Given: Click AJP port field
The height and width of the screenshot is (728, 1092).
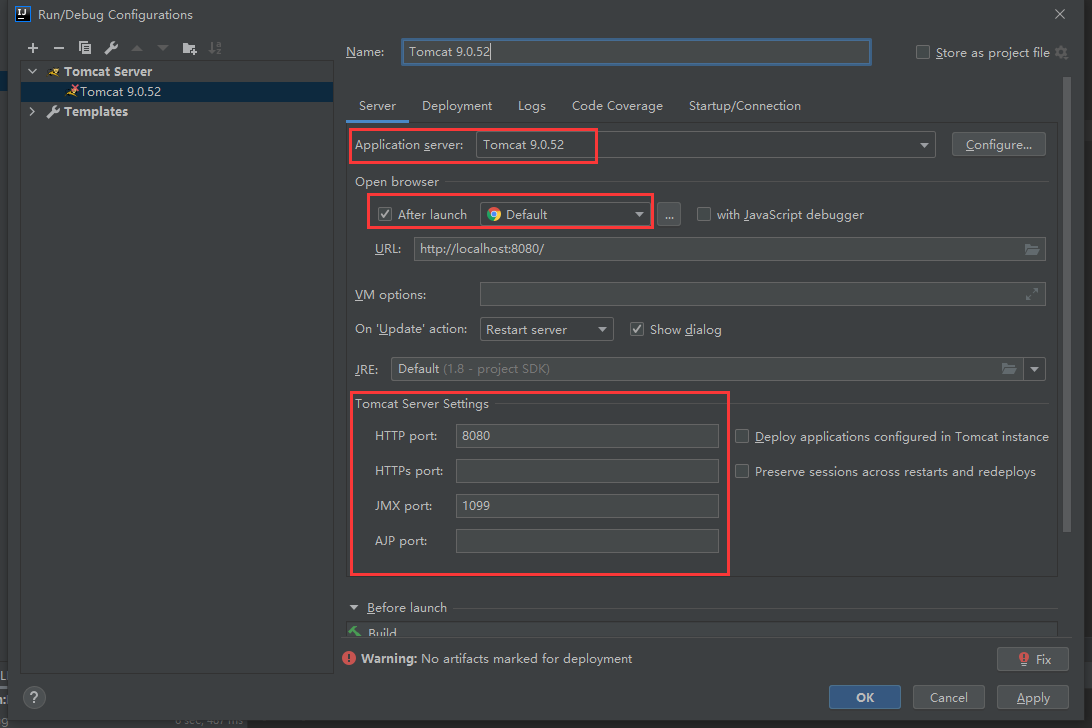Looking at the screenshot, I should point(587,541).
